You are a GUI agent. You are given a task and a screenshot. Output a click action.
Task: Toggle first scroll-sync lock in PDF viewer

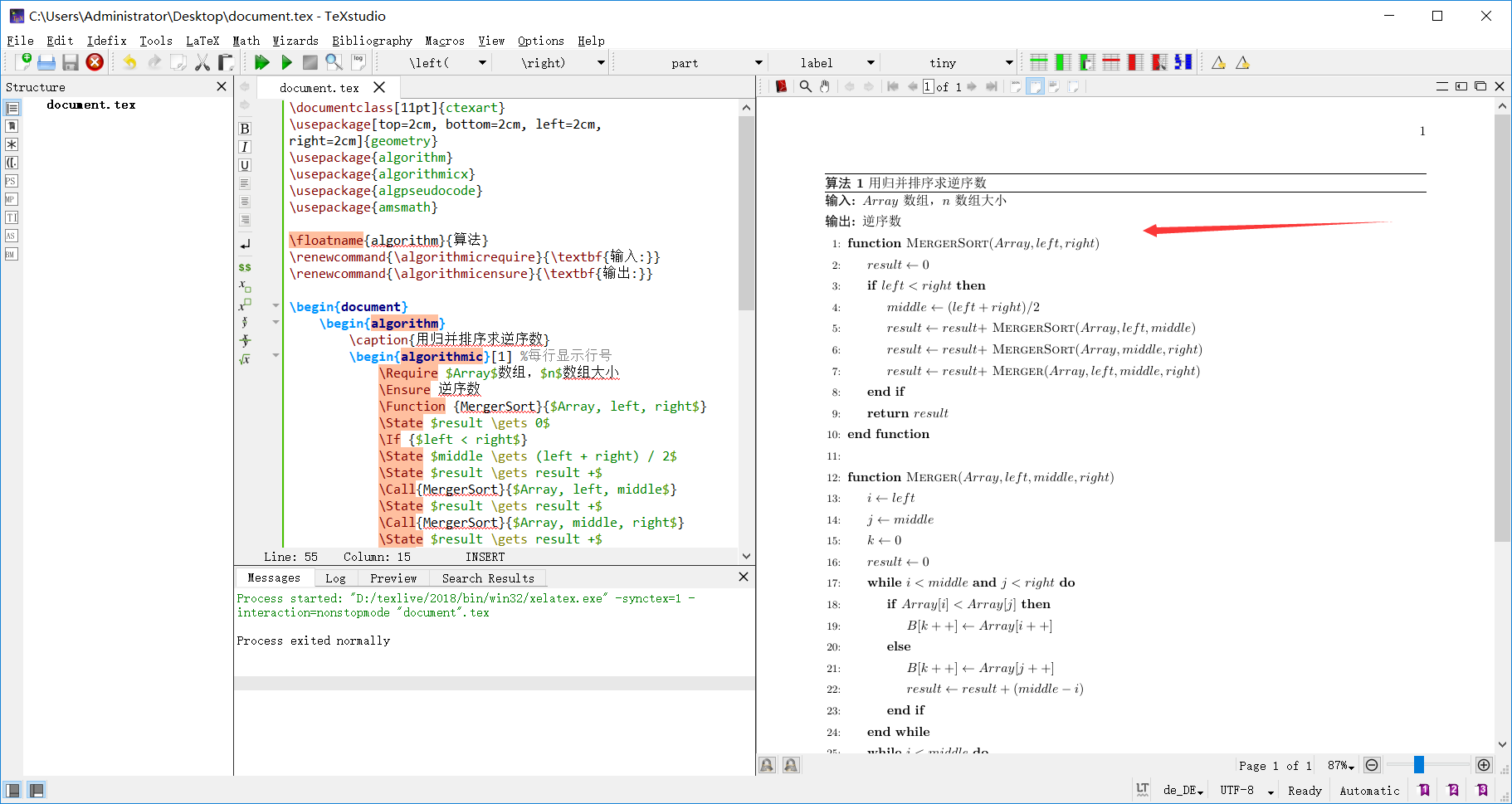point(767,765)
